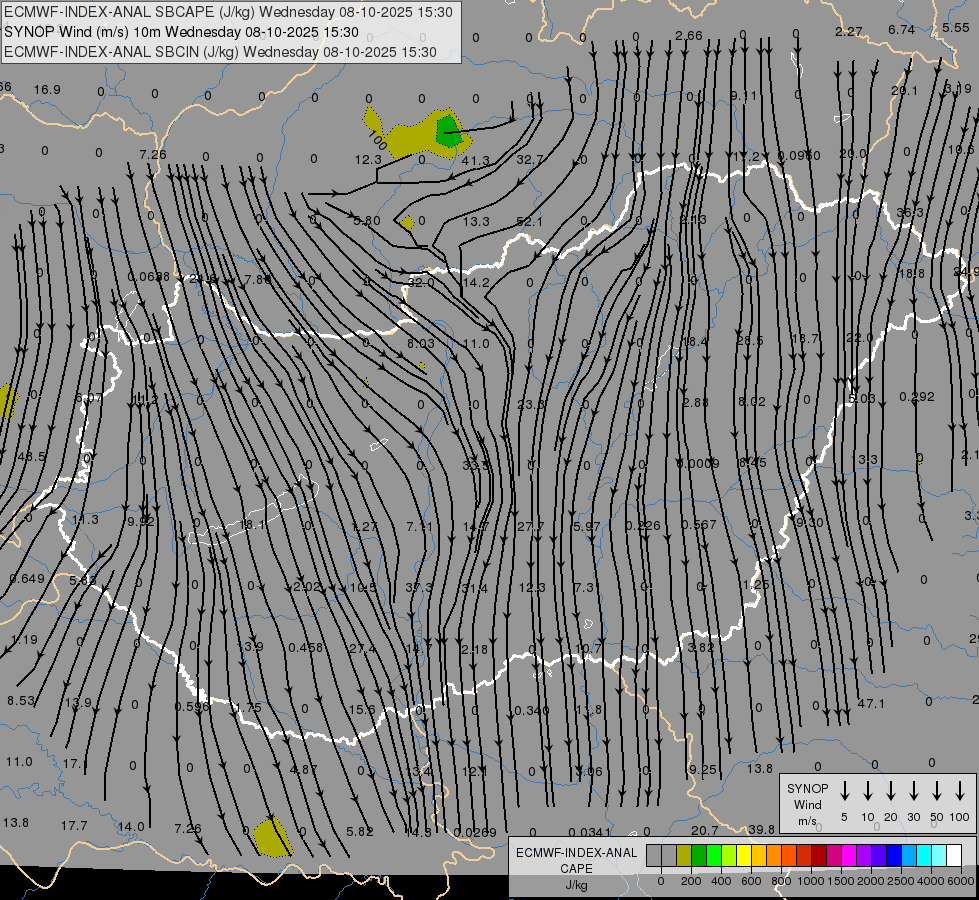Click the '5.82' value near bottom

[360, 831]
